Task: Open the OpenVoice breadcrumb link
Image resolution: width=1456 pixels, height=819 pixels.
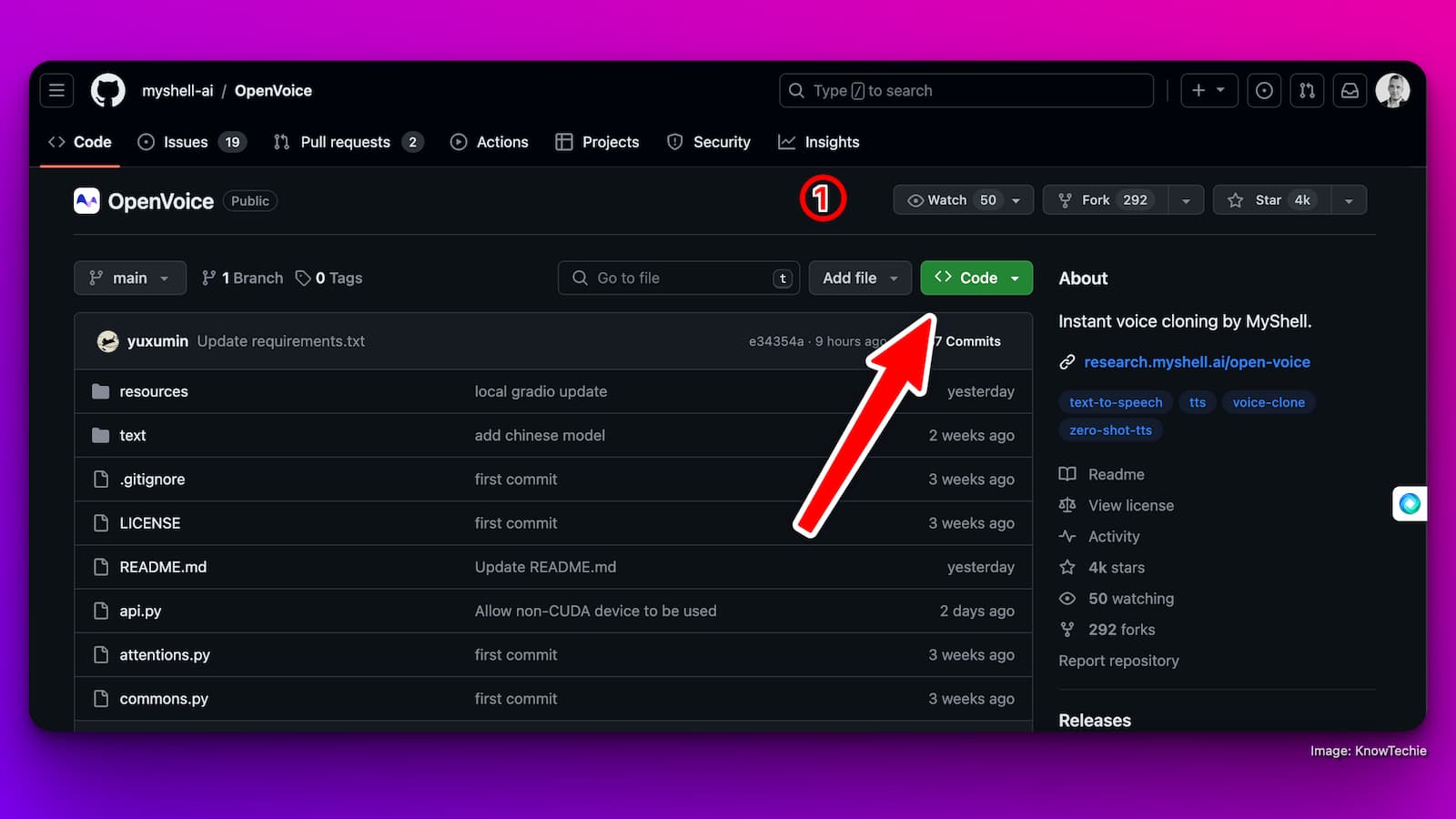Action: 273,90
